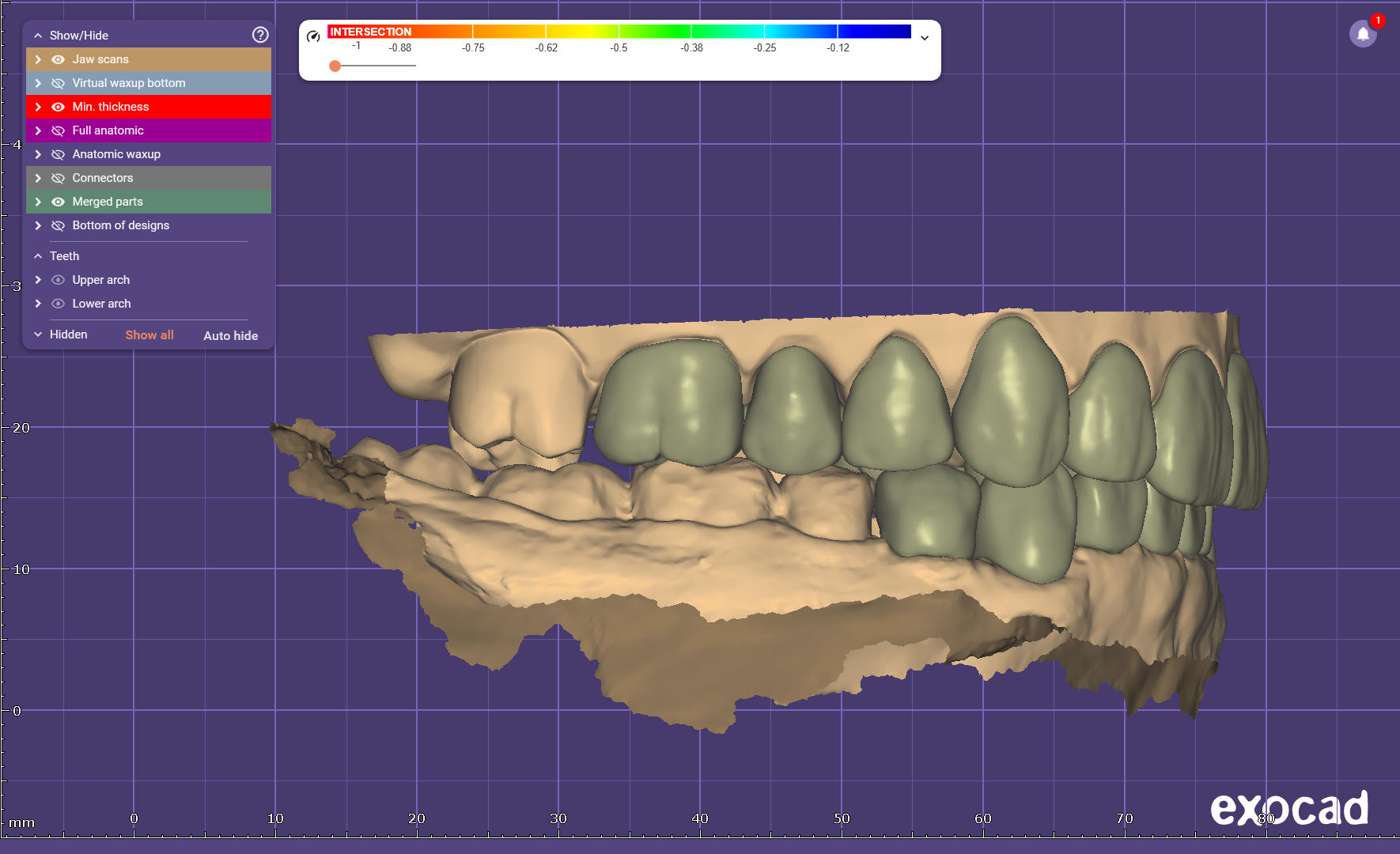Toggle eye icon for Connectors layer
1400x854 pixels.
(58, 178)
